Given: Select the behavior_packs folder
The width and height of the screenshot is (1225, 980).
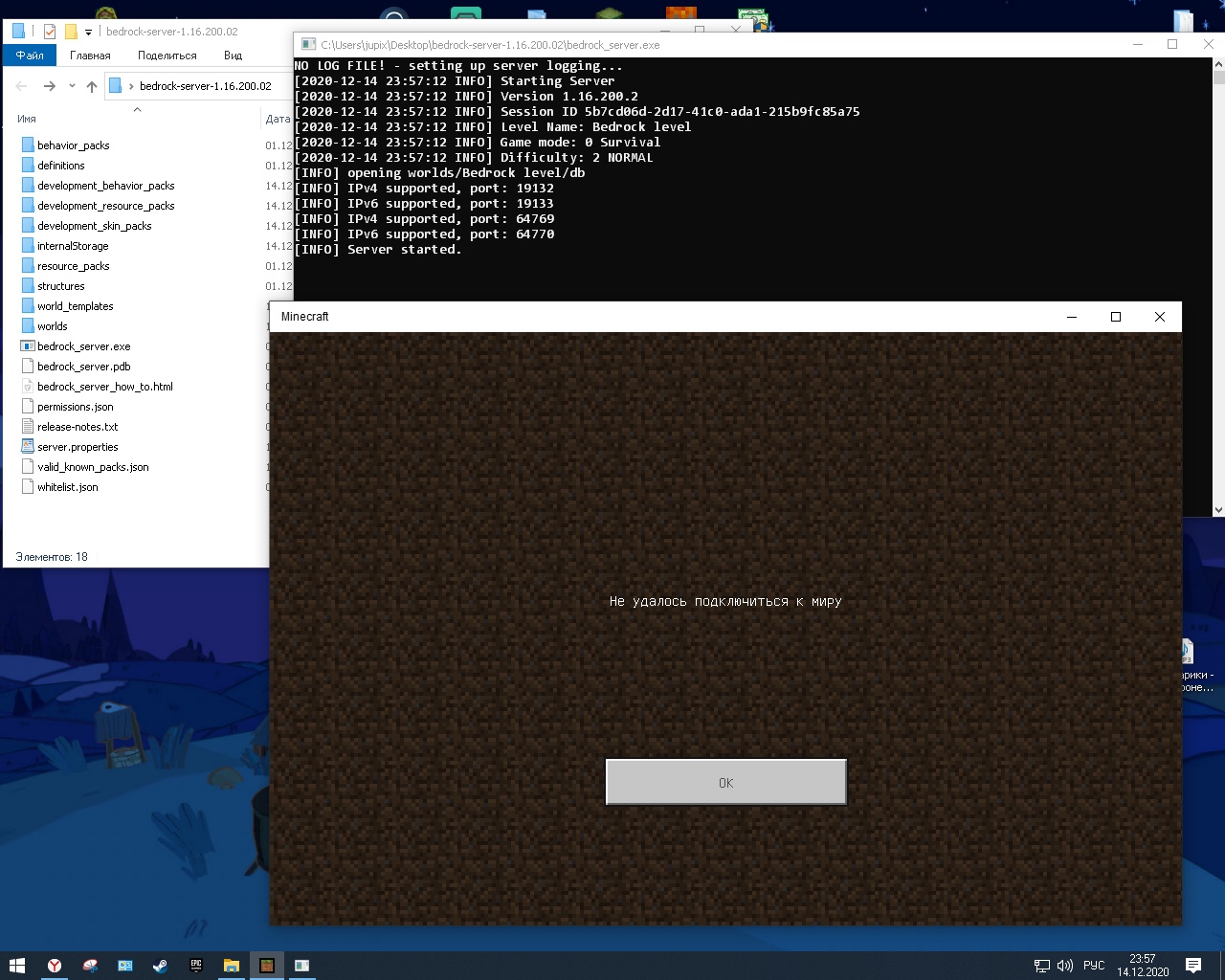Looking at the screenshot, I should pyautogui.click(x=74, y=145).
